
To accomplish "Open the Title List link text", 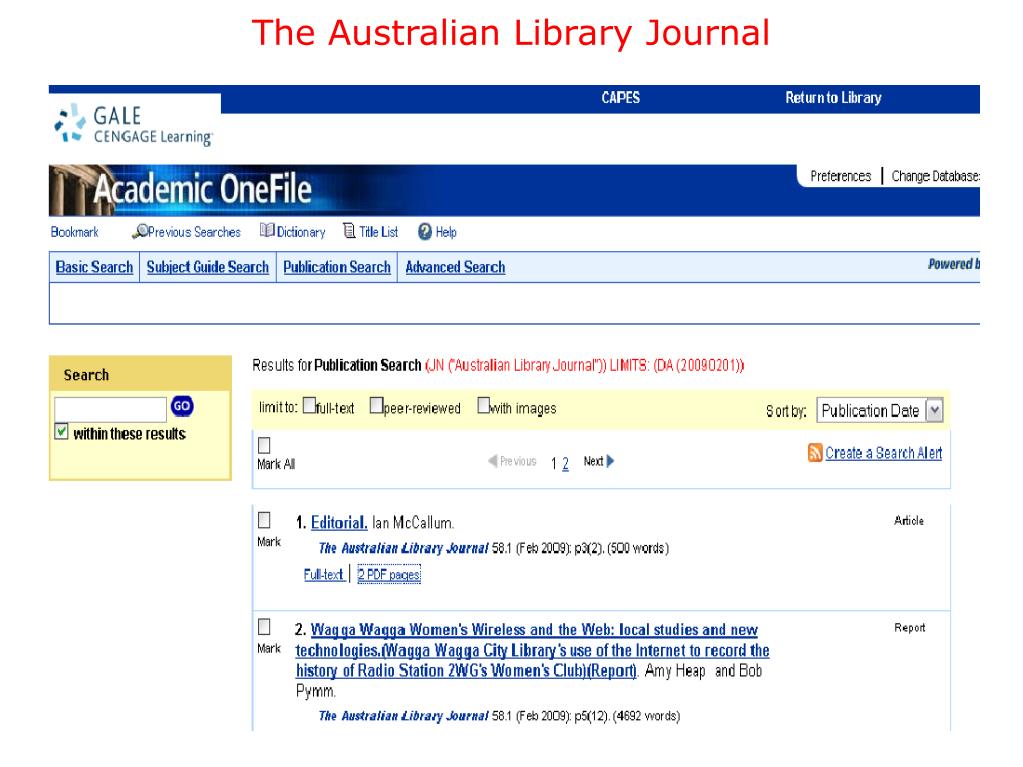I will (x=378, y=232).
